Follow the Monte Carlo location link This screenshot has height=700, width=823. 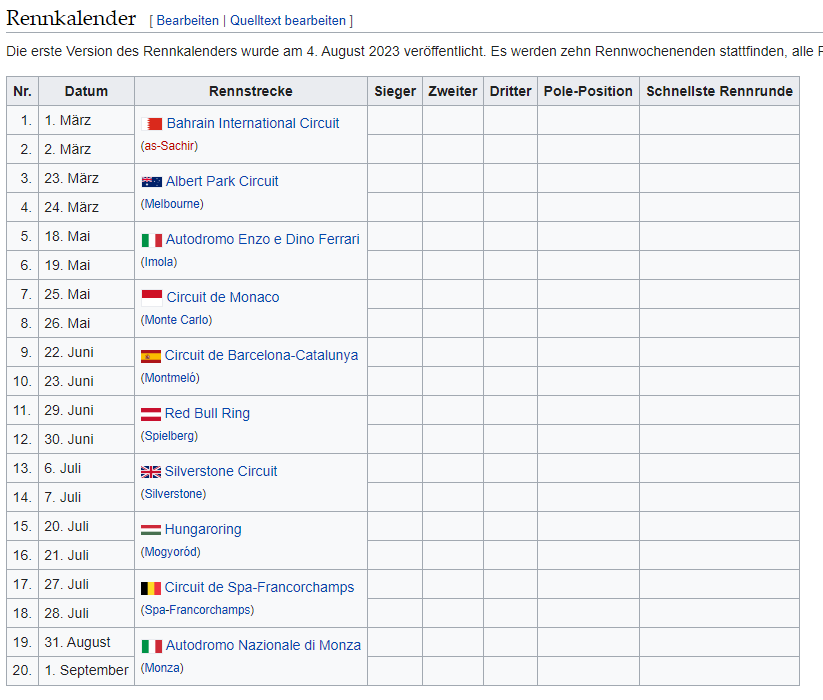point(177,320)
